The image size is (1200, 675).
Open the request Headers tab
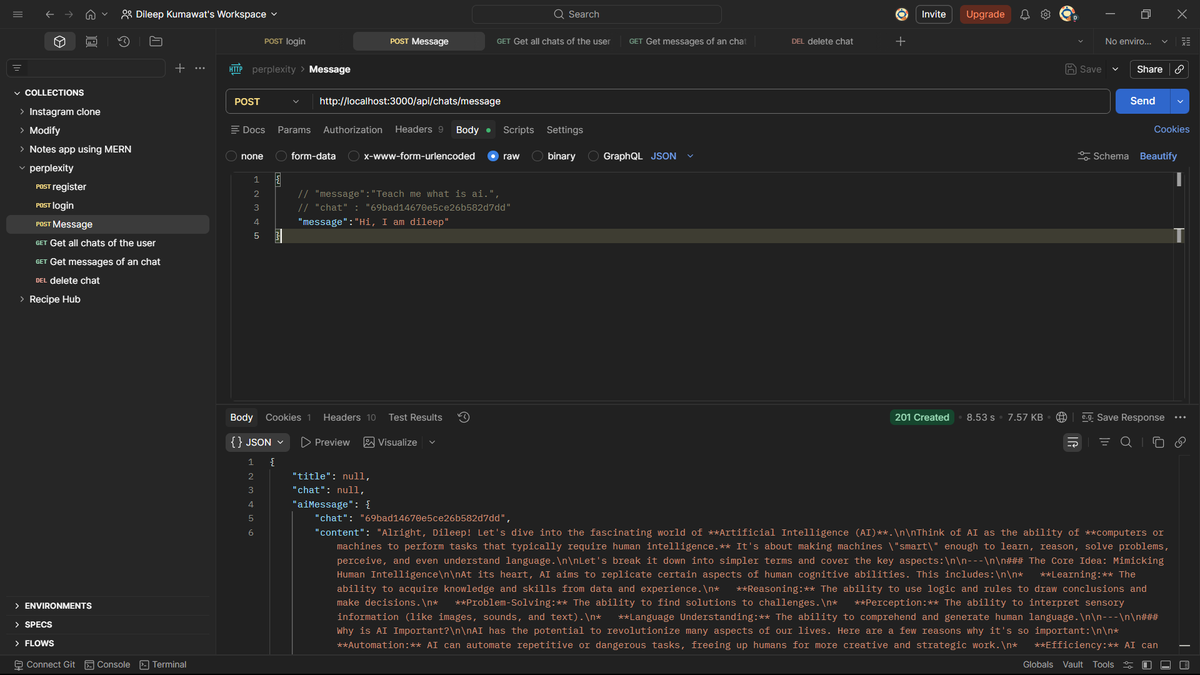419,130
